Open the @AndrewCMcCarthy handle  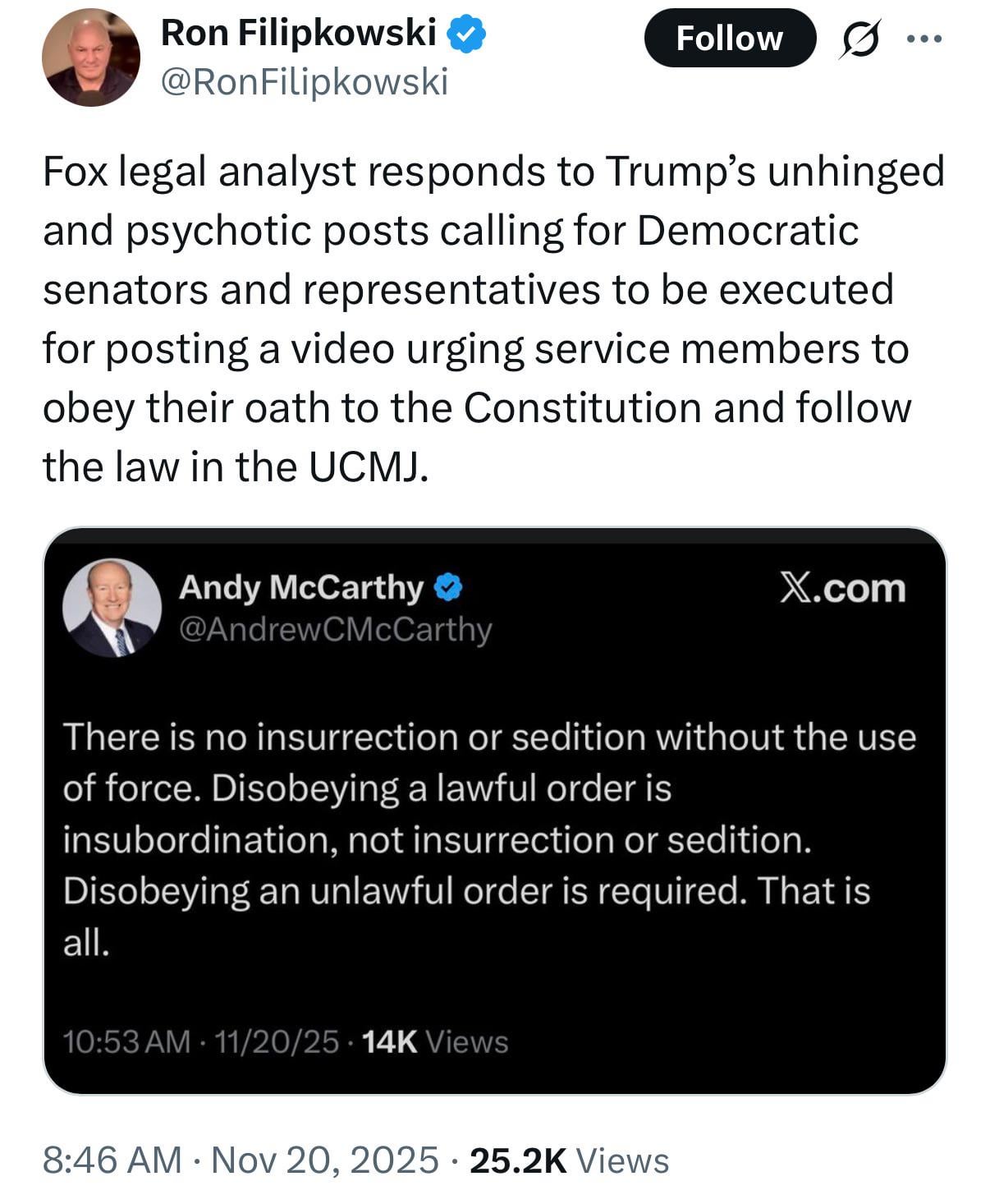(335, 629)
